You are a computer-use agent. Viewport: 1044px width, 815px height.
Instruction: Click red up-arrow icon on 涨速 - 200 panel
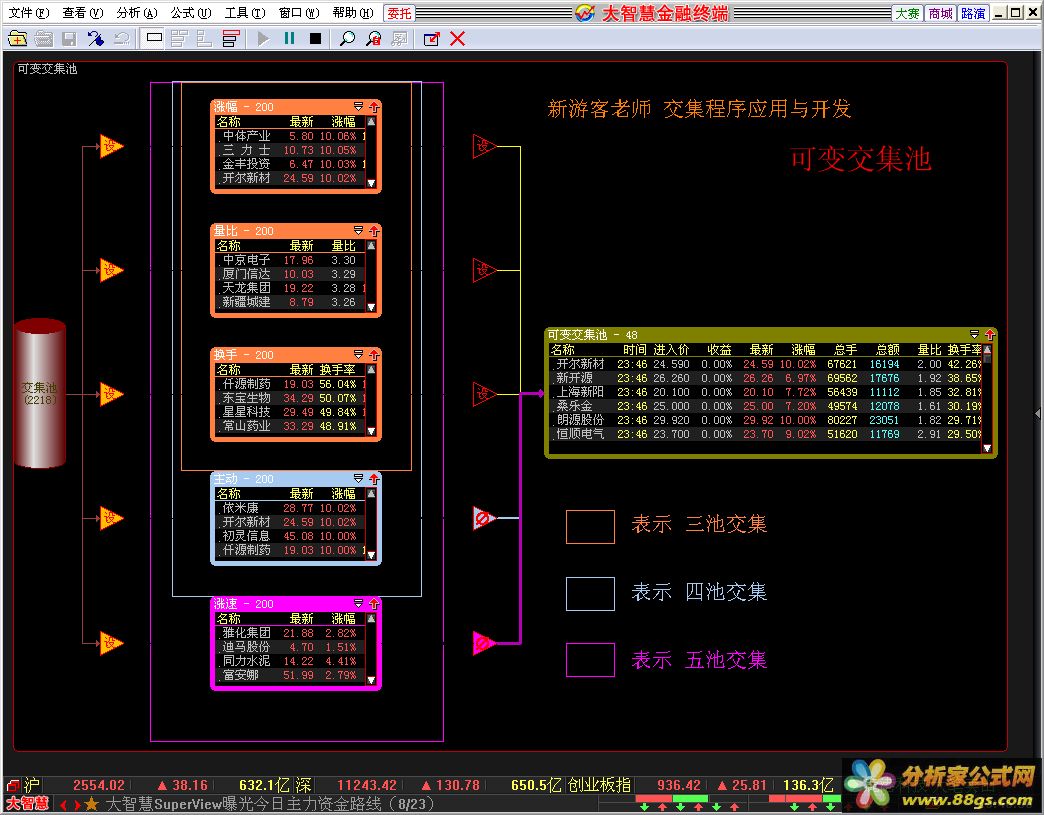coord(374,604)
